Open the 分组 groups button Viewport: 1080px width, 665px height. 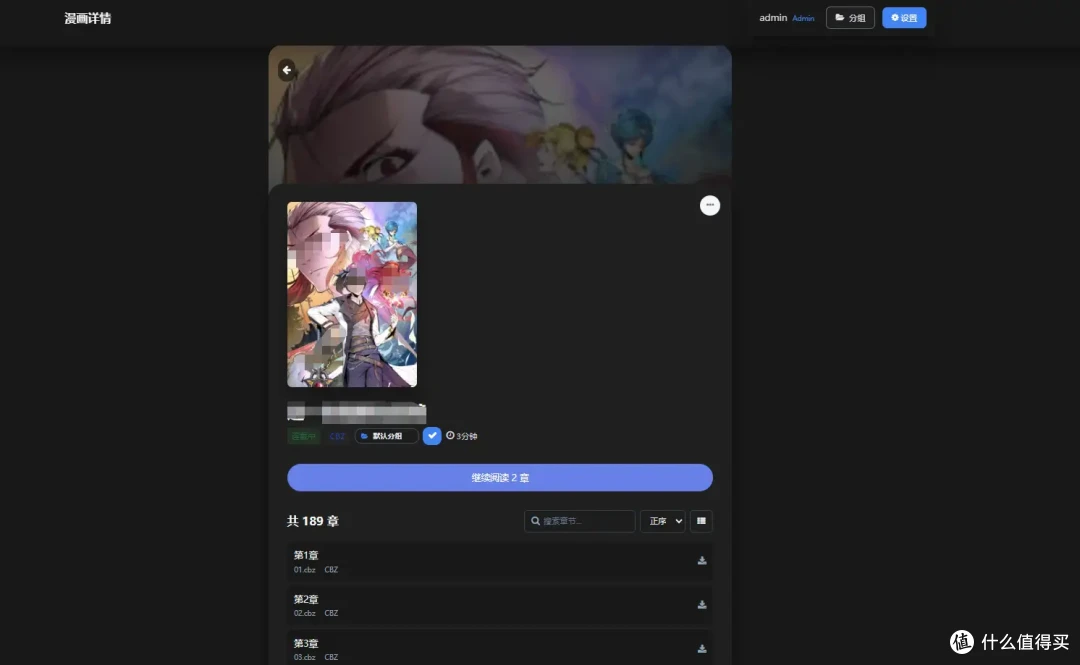[x=850, y=18]
